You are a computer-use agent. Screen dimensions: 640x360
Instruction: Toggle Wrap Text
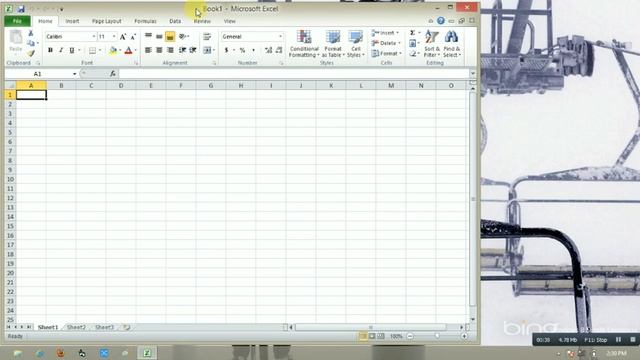[x=207, y=37]
